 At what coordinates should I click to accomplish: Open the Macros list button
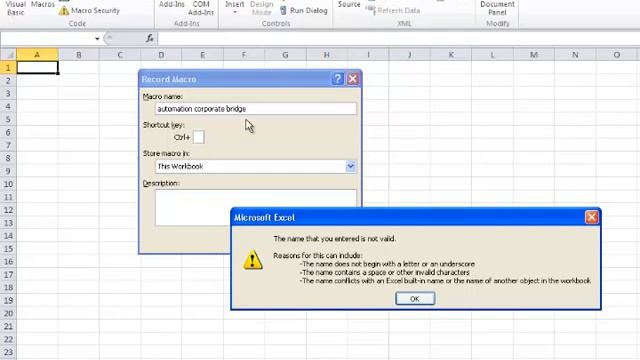[43, 4]
